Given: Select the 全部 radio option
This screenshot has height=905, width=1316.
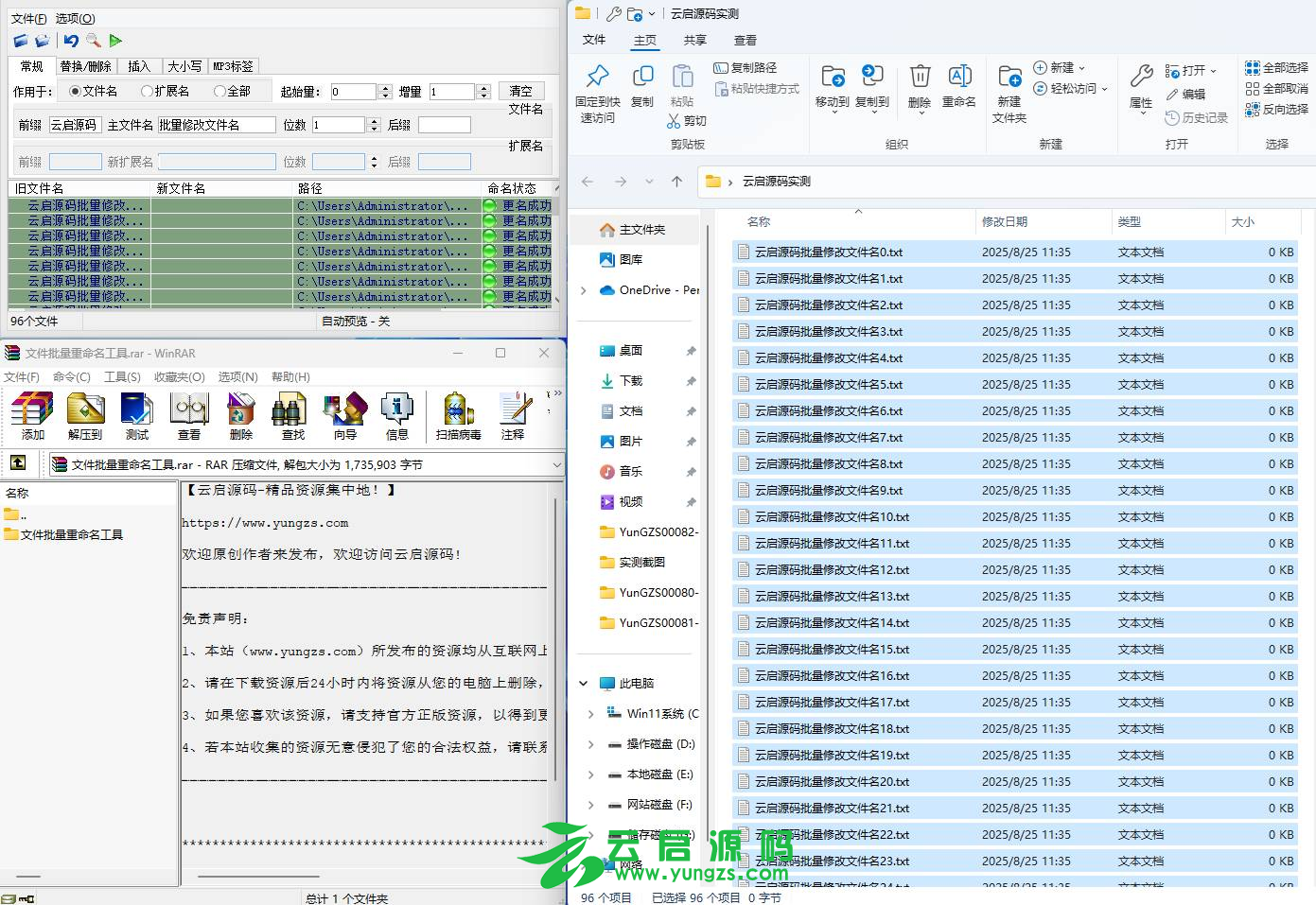Looking at the screenshot, I should (218, 90).
